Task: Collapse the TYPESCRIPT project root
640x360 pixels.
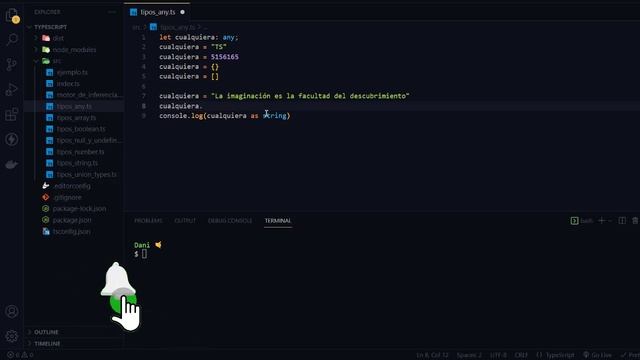Action: point(50,27)
